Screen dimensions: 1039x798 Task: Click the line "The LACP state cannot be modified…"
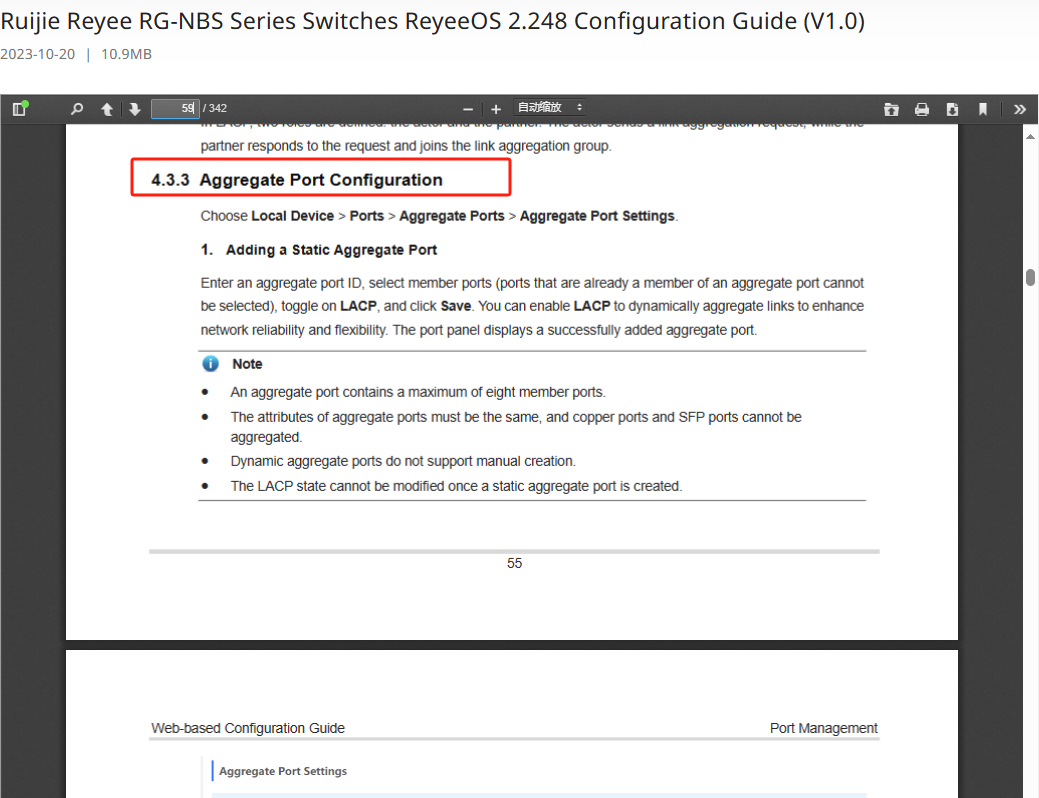pos(456,486)
